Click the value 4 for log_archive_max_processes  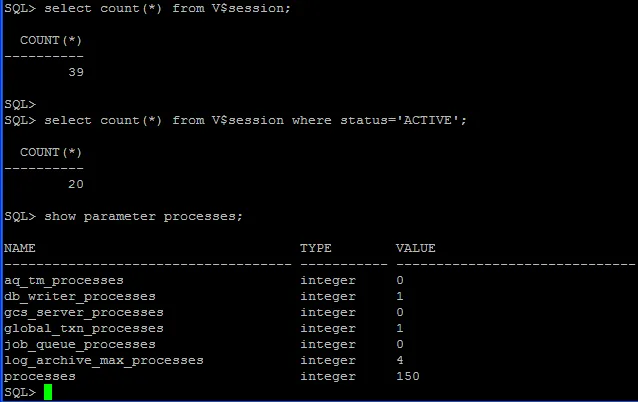(x=399, y=360)
